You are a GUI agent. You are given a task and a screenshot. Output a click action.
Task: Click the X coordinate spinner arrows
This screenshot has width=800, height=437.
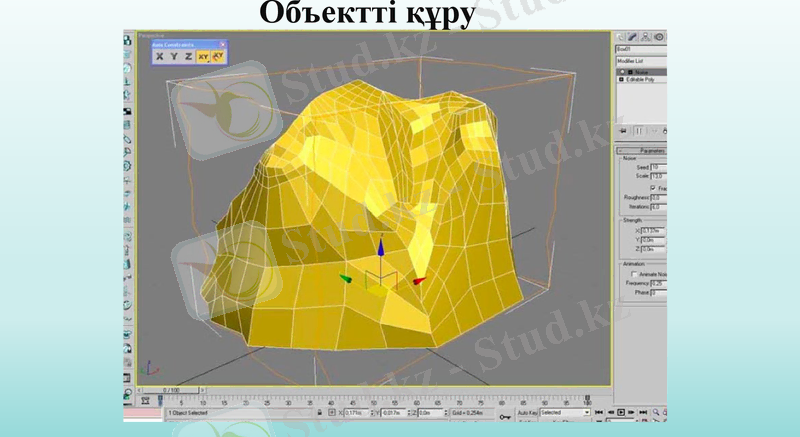coord(372,413)
